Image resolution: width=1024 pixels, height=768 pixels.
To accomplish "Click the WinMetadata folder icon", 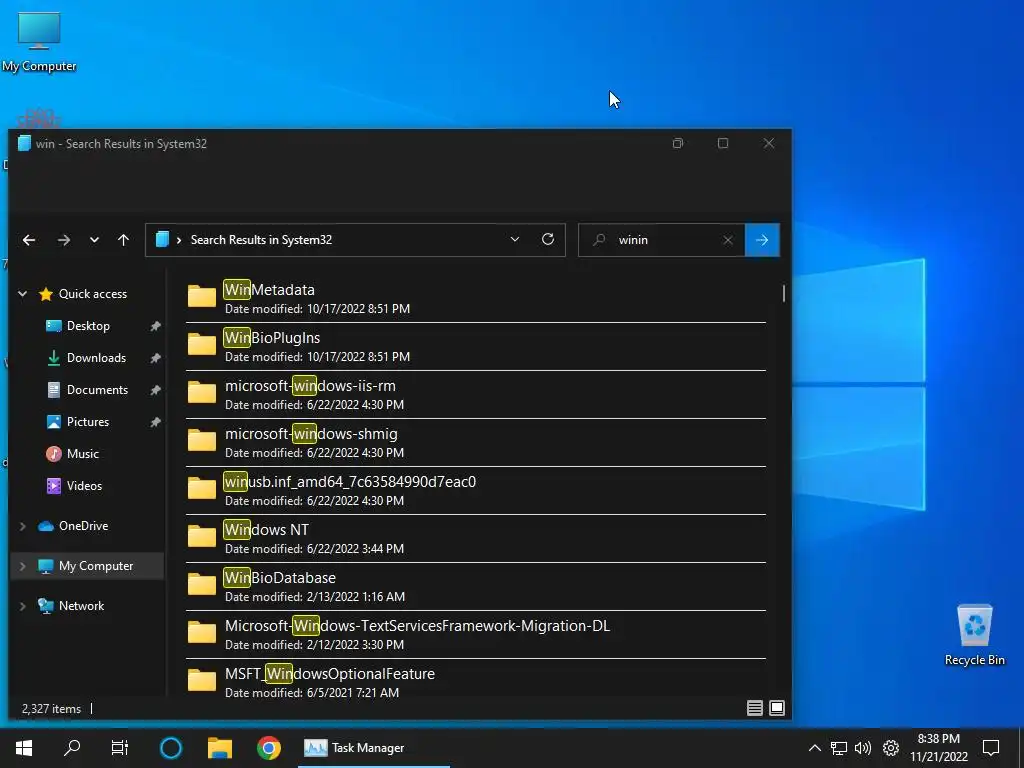I will pos(202,296).
